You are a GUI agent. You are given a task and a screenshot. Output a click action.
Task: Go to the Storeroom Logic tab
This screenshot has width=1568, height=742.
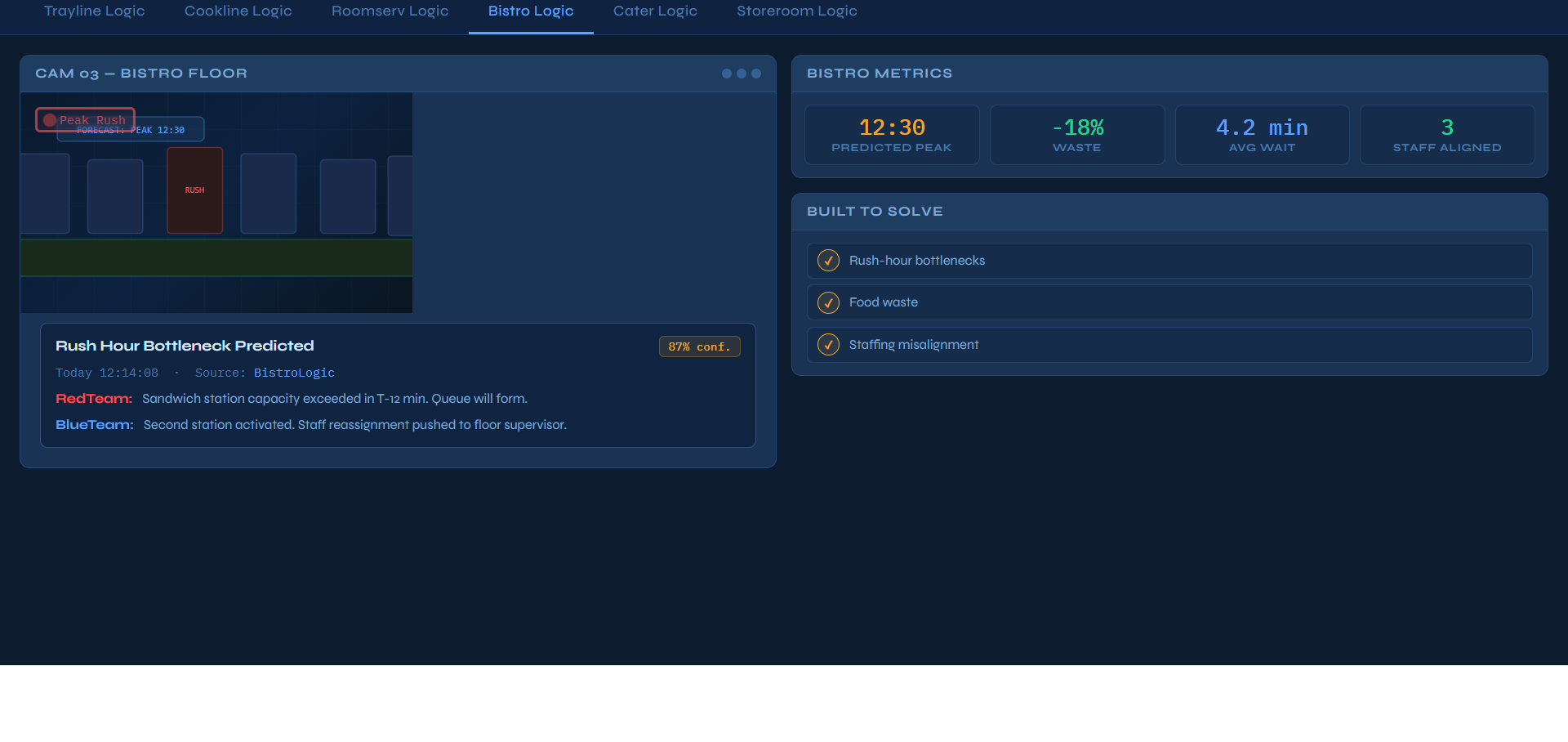pos(796,11)
